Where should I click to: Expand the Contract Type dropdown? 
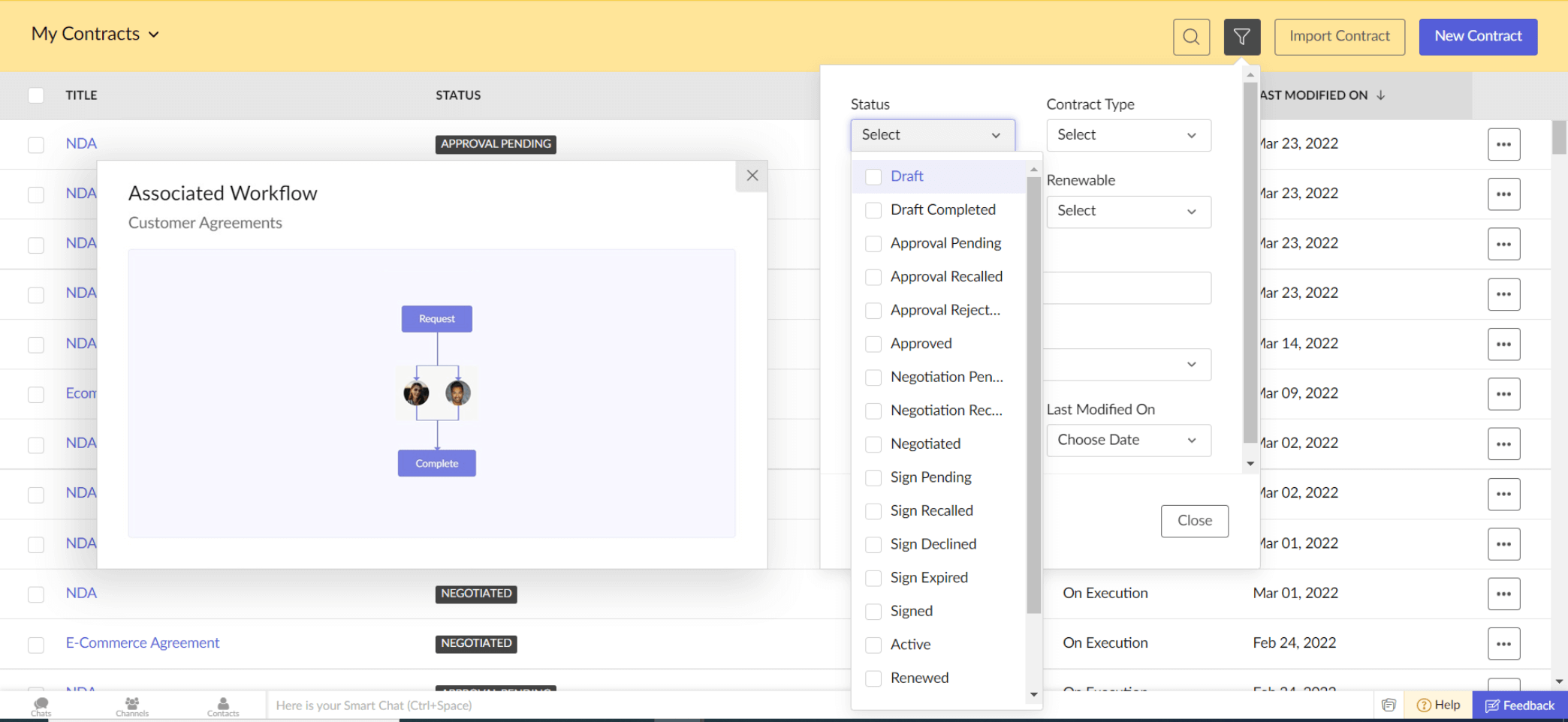[x=1128, y=135]
